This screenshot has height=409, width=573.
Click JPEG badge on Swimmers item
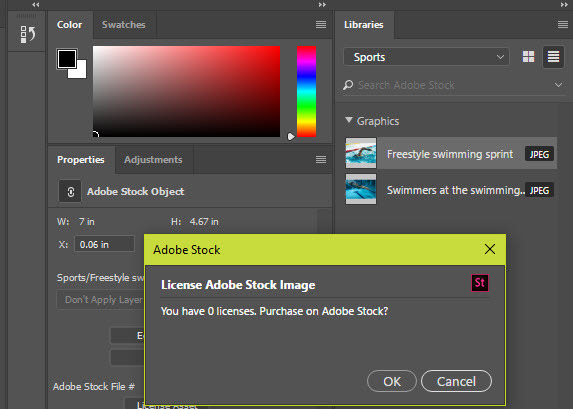pos(539,190)
